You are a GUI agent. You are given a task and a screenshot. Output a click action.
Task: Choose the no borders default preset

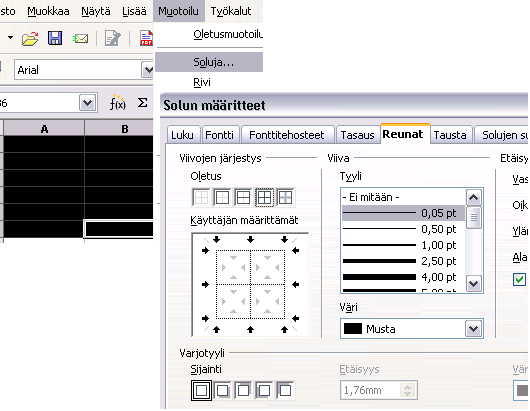tap(201, 197)
